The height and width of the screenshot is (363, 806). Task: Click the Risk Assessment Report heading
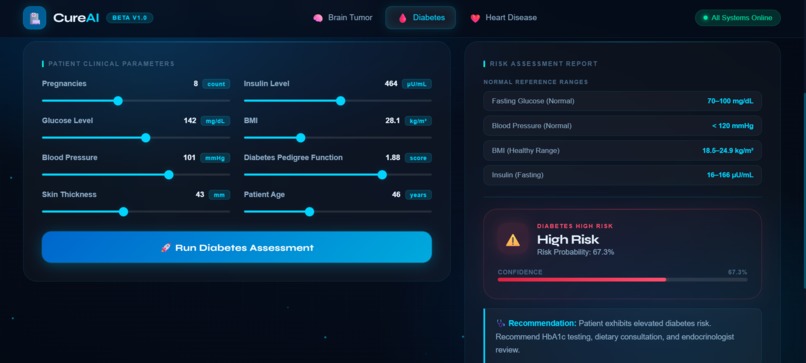(x=543, y=64)
